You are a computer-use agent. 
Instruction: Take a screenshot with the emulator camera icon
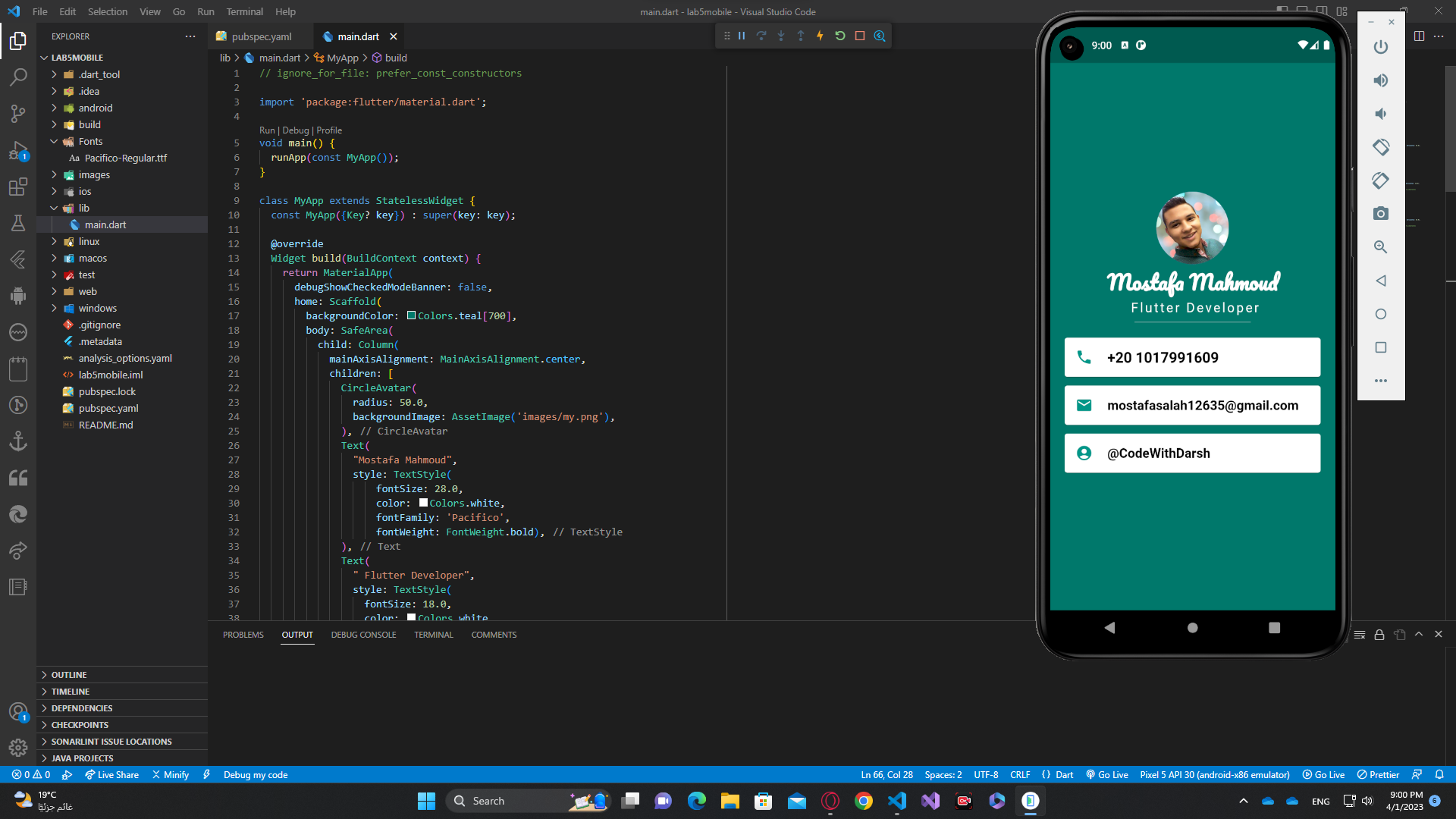coord(1380,213)
